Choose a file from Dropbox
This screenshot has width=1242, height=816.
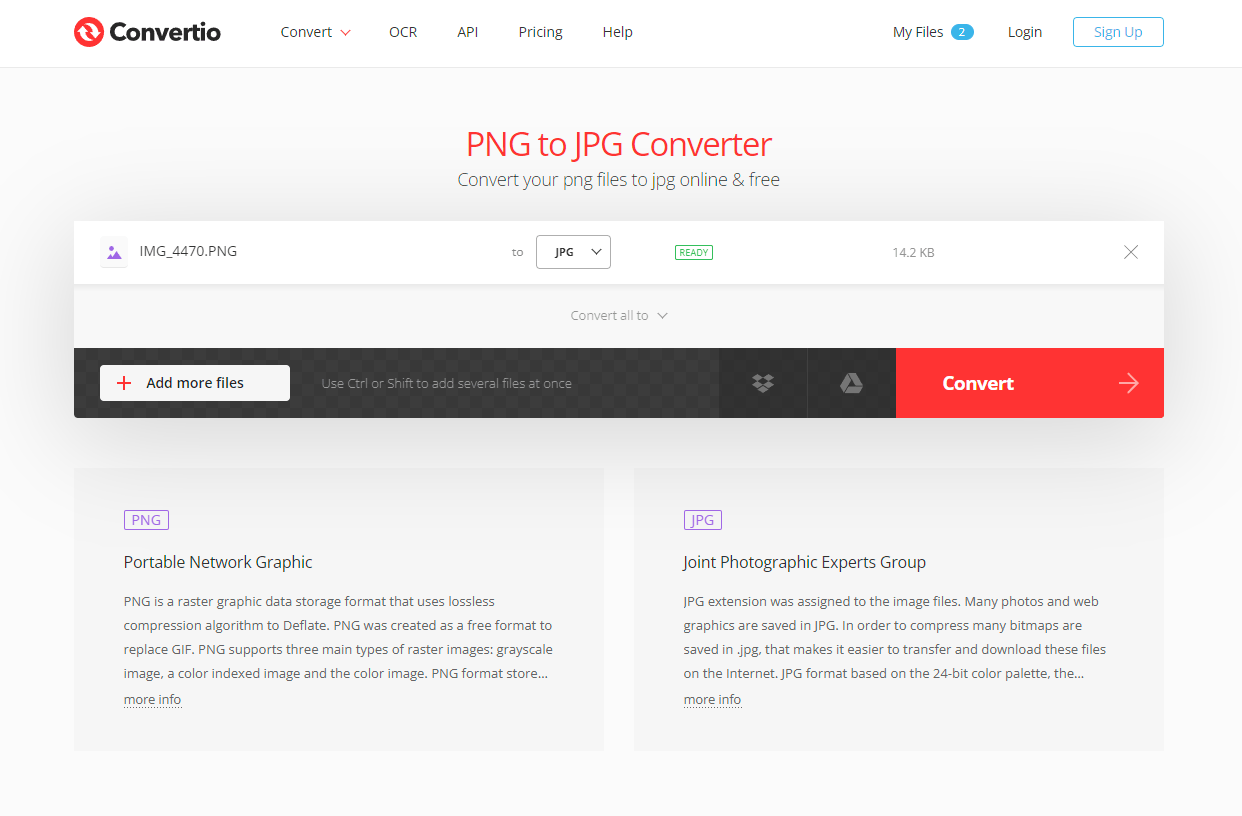(x=763, y=383)
